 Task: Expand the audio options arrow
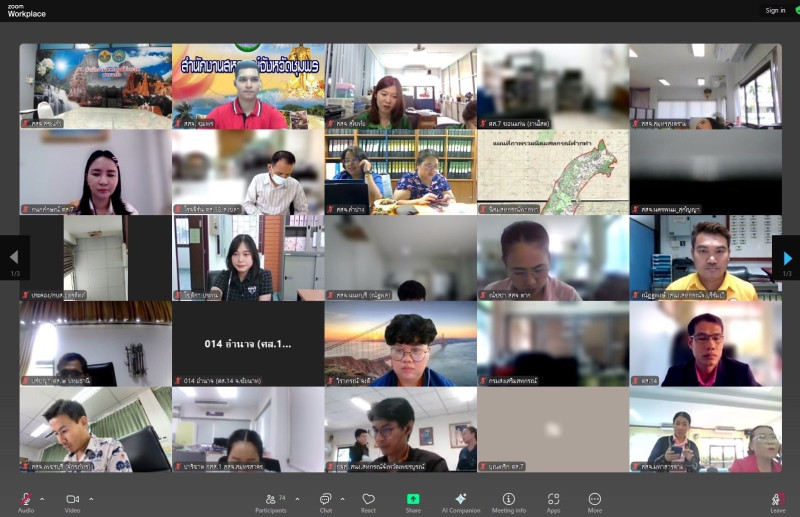[x=42, y=498]
